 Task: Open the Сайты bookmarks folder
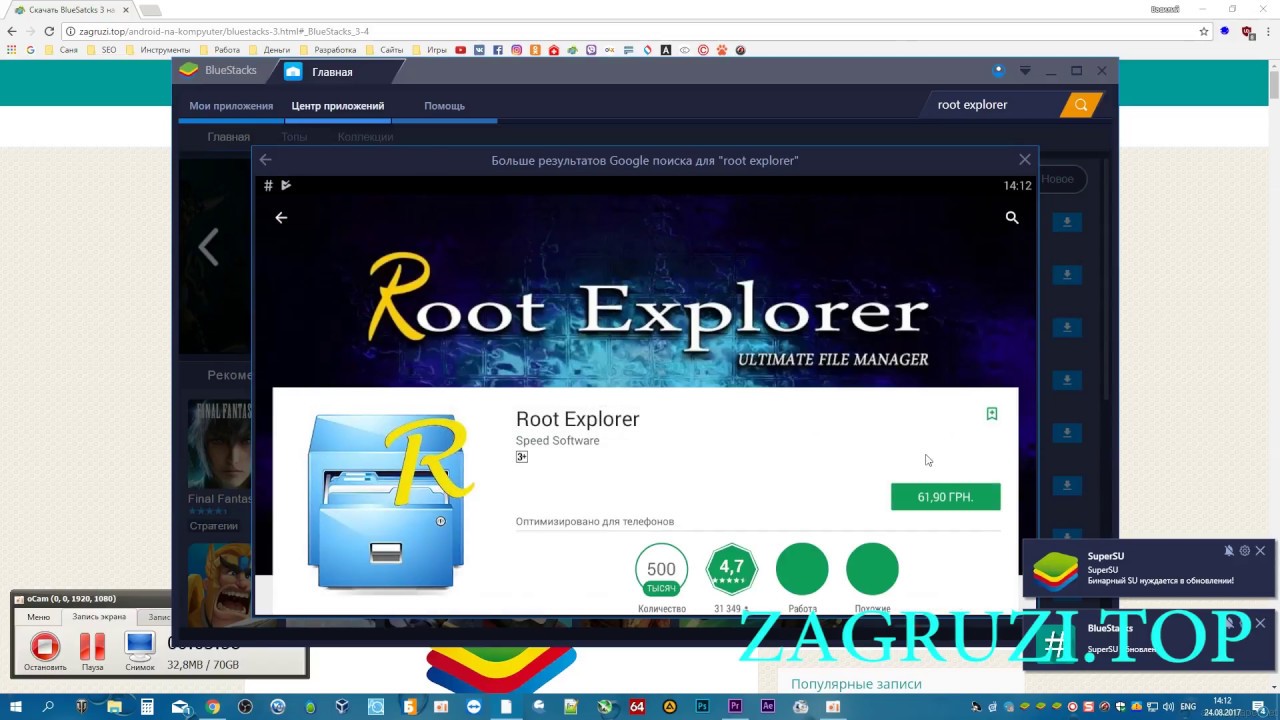[x=384, y=50]
